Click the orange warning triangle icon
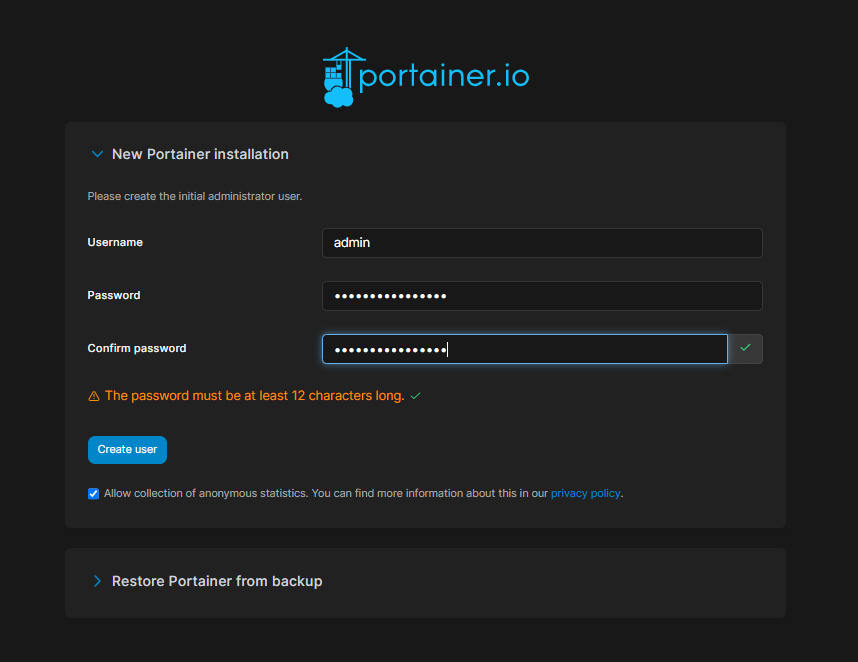Viewport: 858px width, 662px height. click(94, 396)
